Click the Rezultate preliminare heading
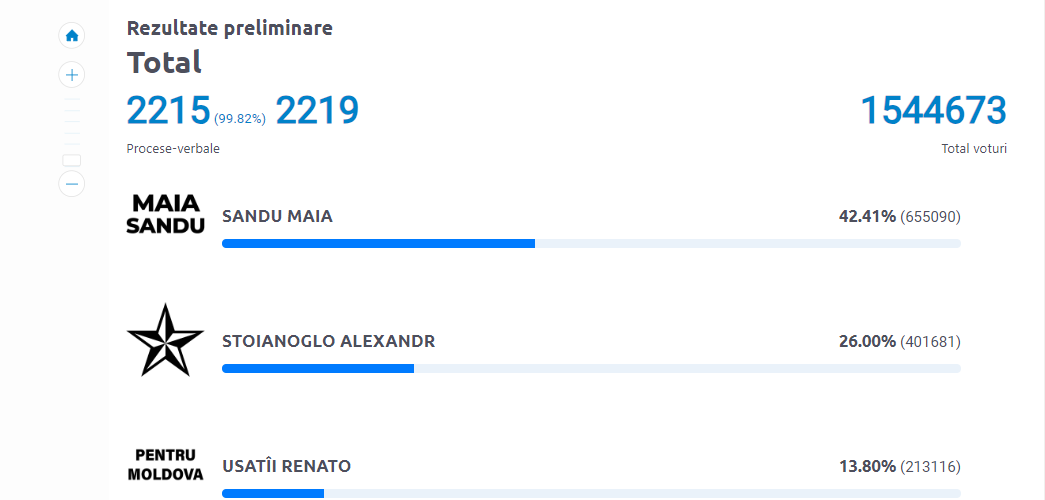The width and height of the screenshot is (1045, 500). click(x=229, y=28)
